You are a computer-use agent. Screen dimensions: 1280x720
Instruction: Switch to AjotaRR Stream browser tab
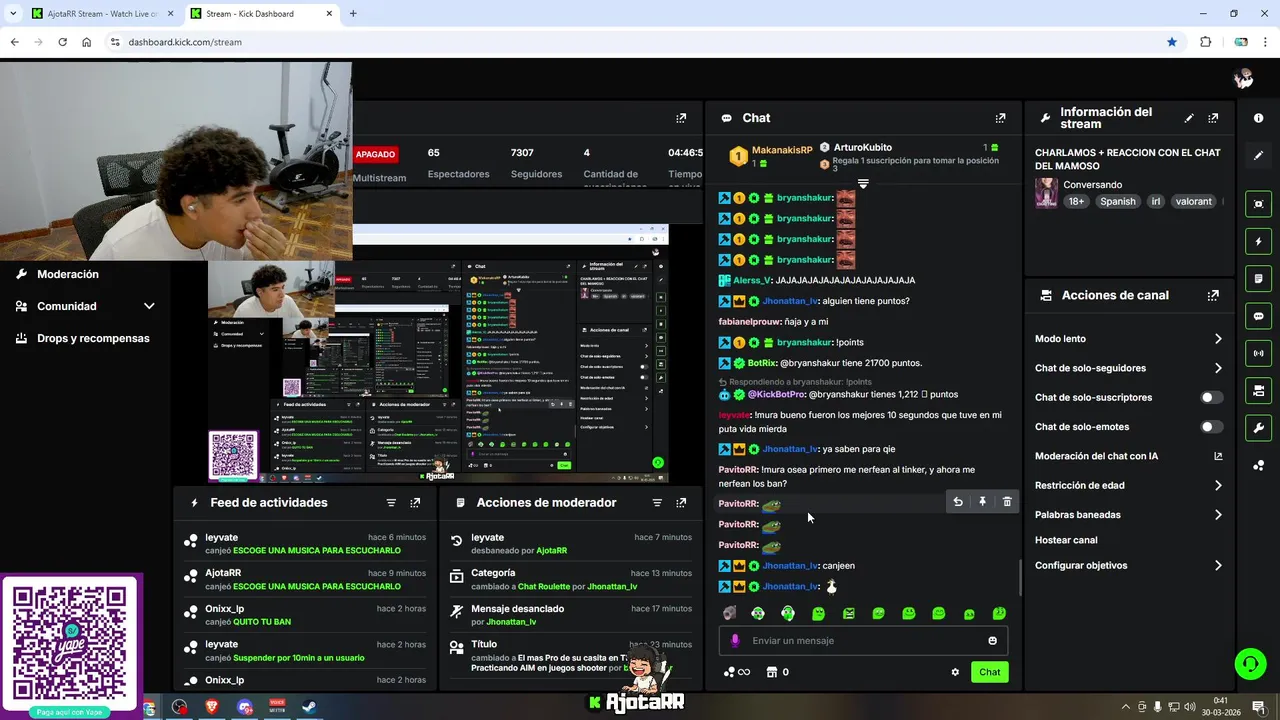100,14
